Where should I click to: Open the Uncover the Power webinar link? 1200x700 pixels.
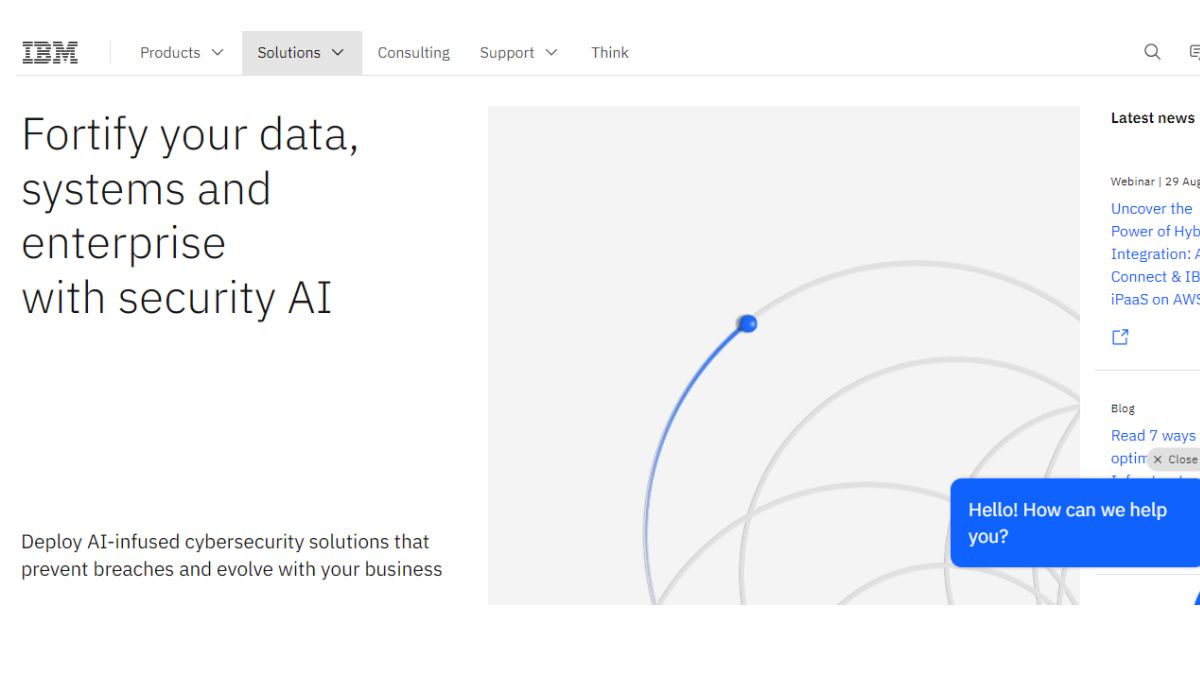[x=1155, y=254]
